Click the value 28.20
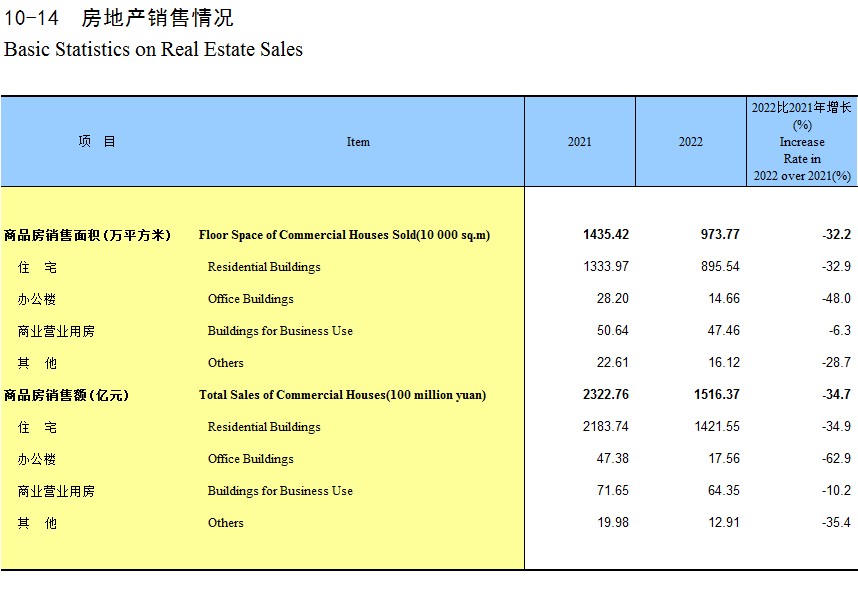This screenshot has width=858, height=603. pyautogui.click(x=612, y=298)
